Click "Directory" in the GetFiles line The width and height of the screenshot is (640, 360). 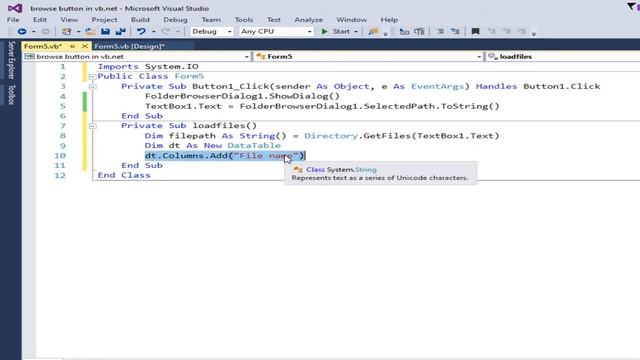pos(331,136)
